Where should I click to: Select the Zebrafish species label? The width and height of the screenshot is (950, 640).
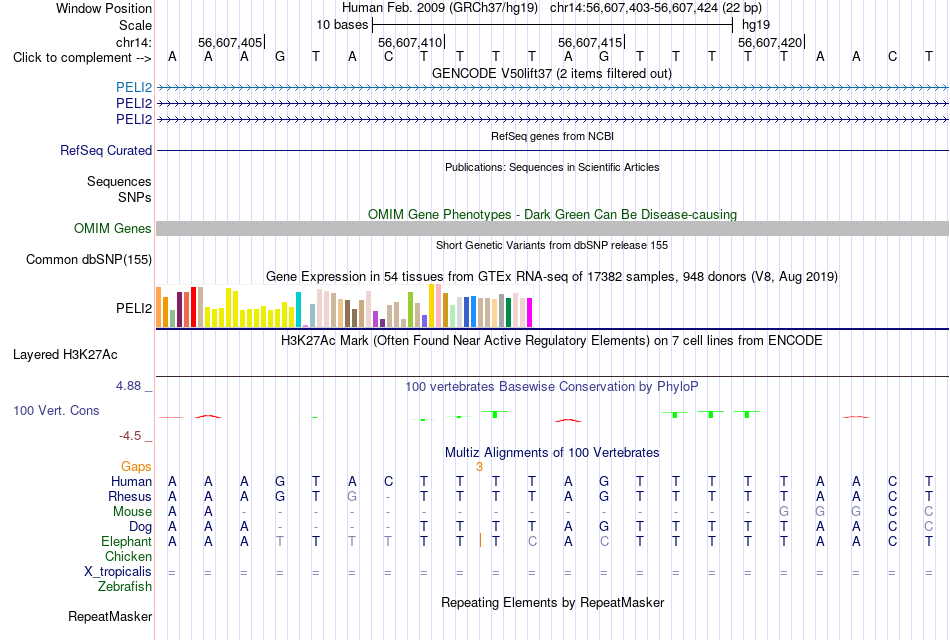(x=125, y=586)
